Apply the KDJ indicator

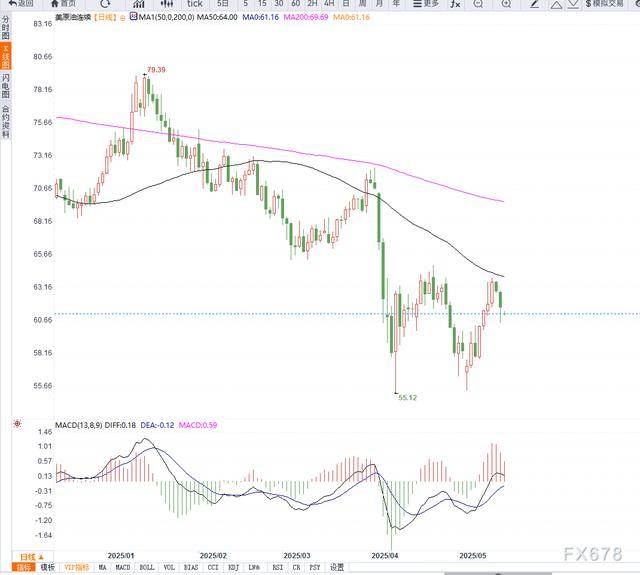click(x=233, y=567)
